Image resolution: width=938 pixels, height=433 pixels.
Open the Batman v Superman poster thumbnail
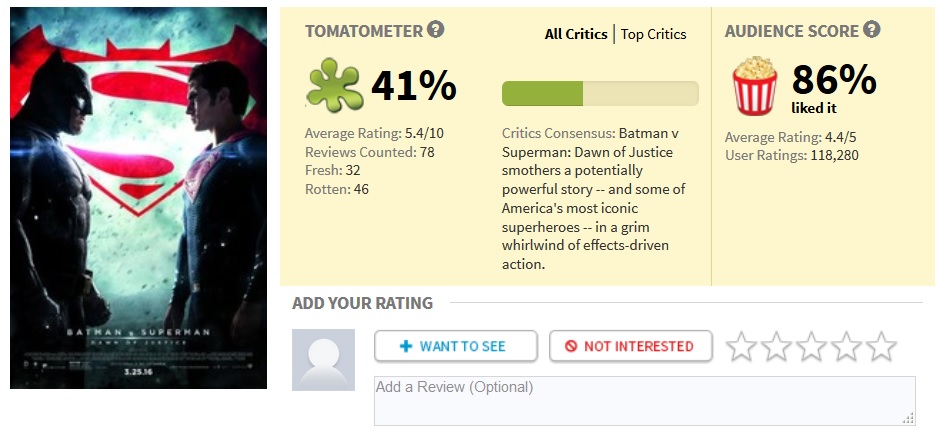(138, 198)
